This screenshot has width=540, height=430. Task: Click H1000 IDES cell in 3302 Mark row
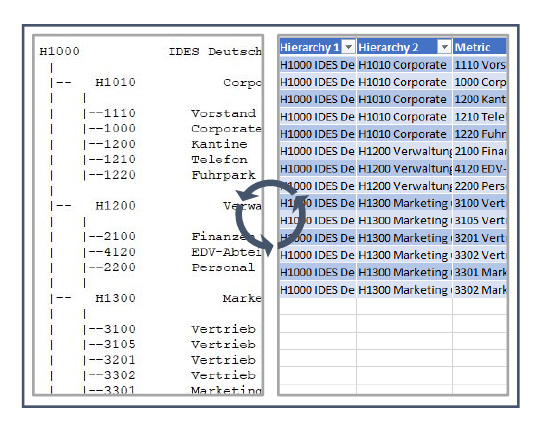(318, 290)
